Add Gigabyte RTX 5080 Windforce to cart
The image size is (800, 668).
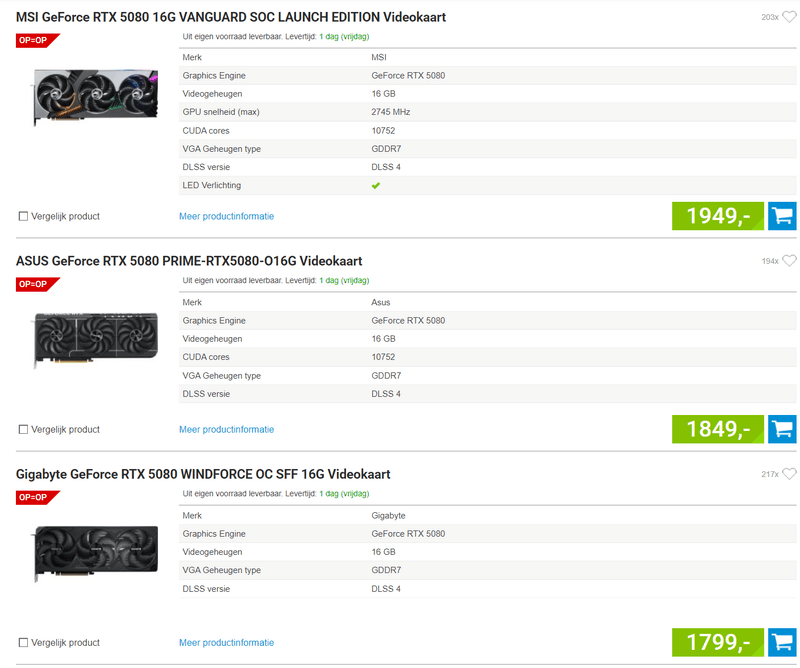point(782,642)
